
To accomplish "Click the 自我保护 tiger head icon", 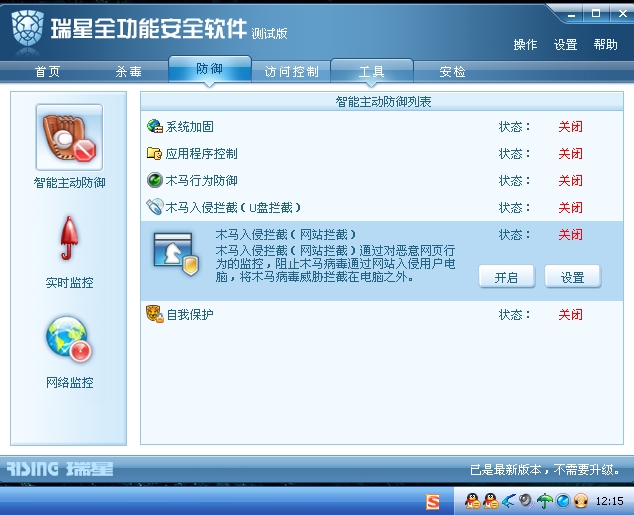I will (155, 314).
